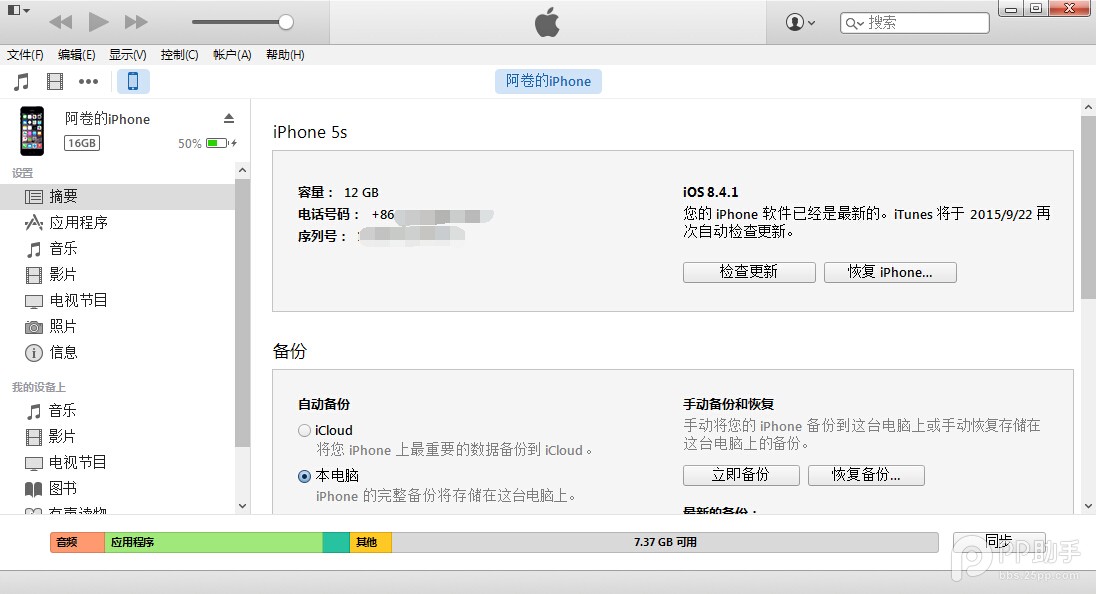Skip to previous track with rewind button
This screenshot has width=1096, height=594.
pyautogui.click(x=61, y=22)
